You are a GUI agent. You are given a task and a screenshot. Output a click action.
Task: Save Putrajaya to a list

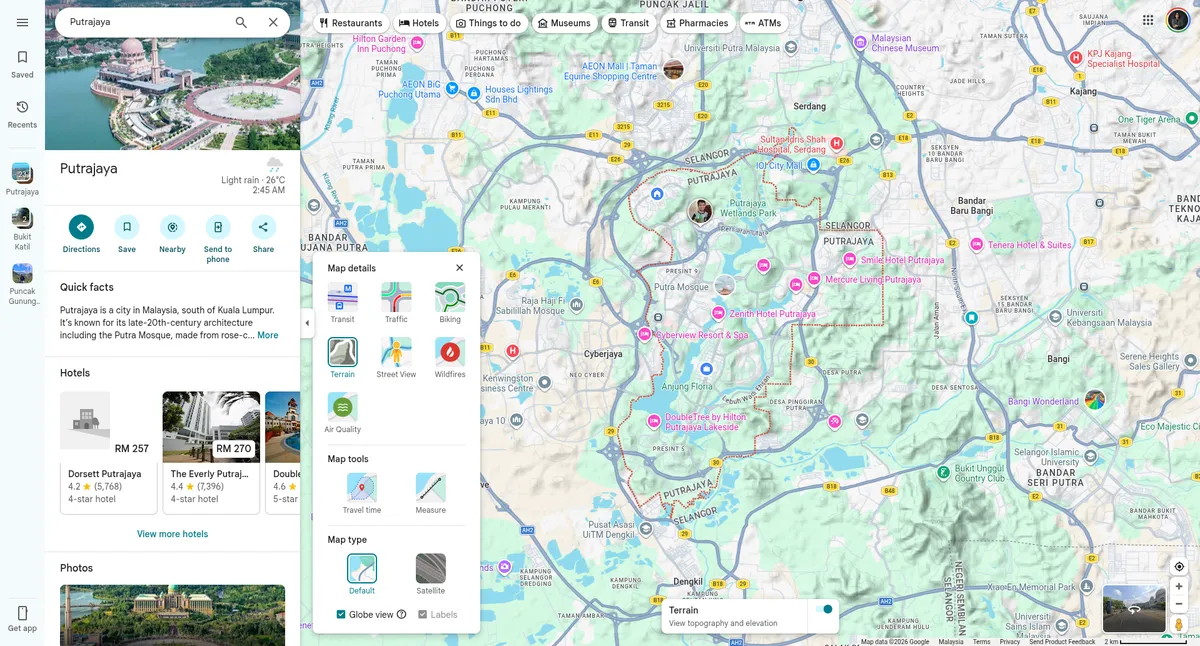coord(127,233)
